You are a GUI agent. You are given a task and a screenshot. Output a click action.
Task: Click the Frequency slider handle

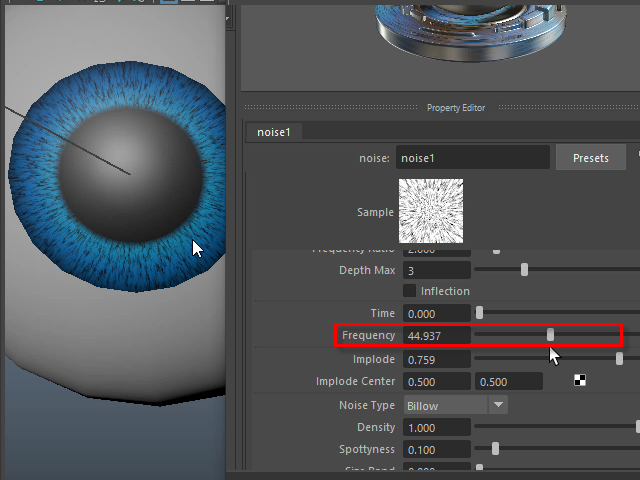(550, 335)
